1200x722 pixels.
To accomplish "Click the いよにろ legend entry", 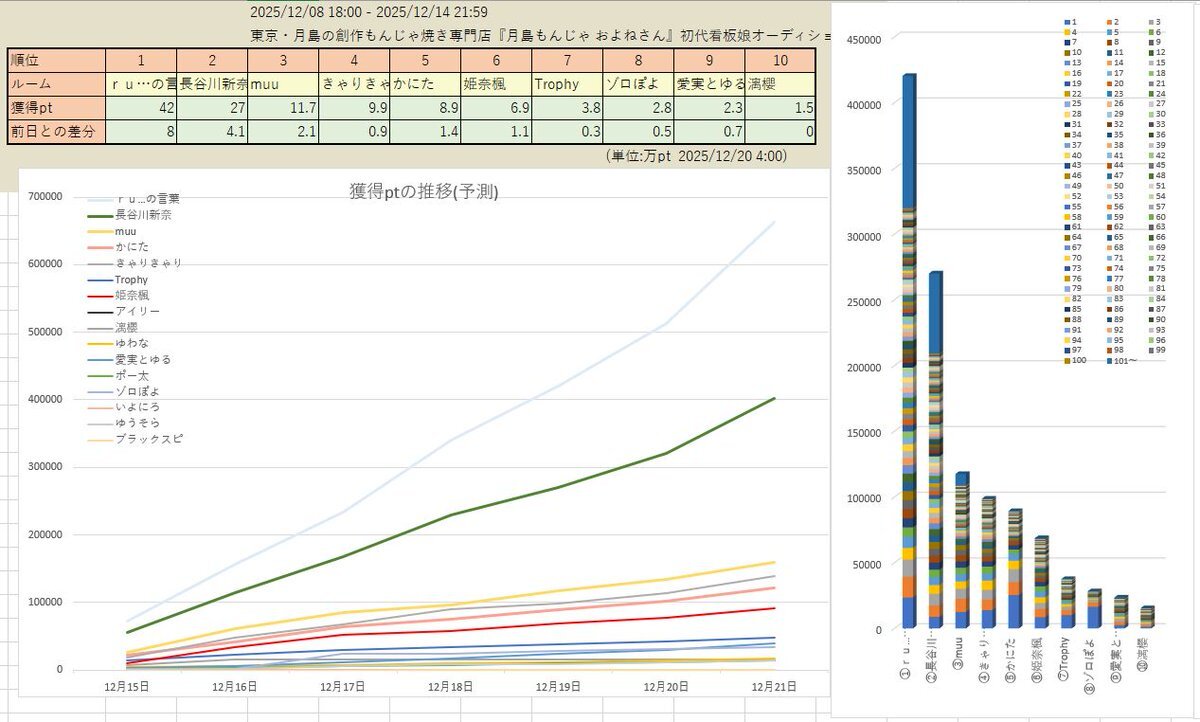I will point(123,407).
